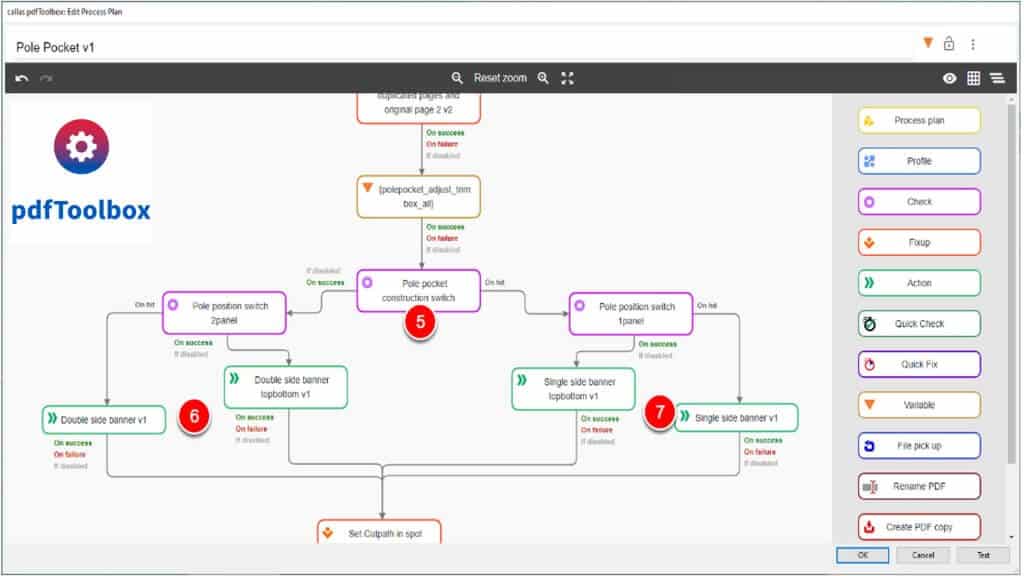This screenshot has width=1024, height=576.
Task: Click On success under Single side banner v1
Action: click(763, 441)
